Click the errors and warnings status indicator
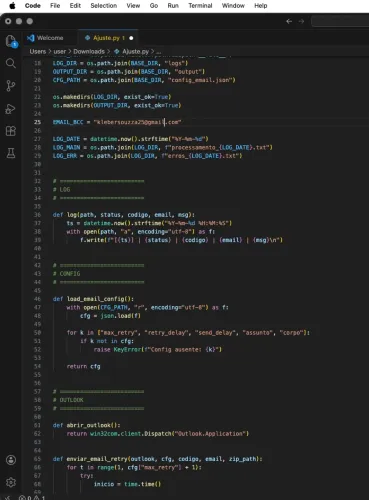369x500 pixels. [32, 498]
